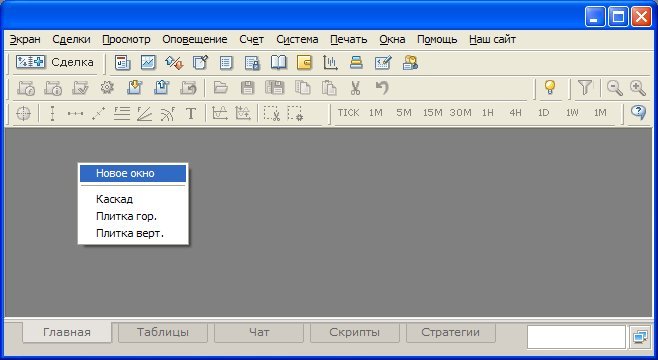The image size is (658, 360).
Task: Select the TICK timeframe
Action: (x=348, y=112)
